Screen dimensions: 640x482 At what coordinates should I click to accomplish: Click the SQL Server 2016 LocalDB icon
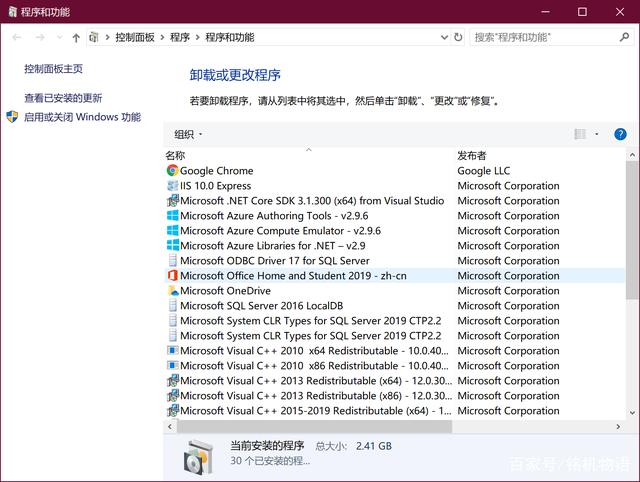(173, 306)
